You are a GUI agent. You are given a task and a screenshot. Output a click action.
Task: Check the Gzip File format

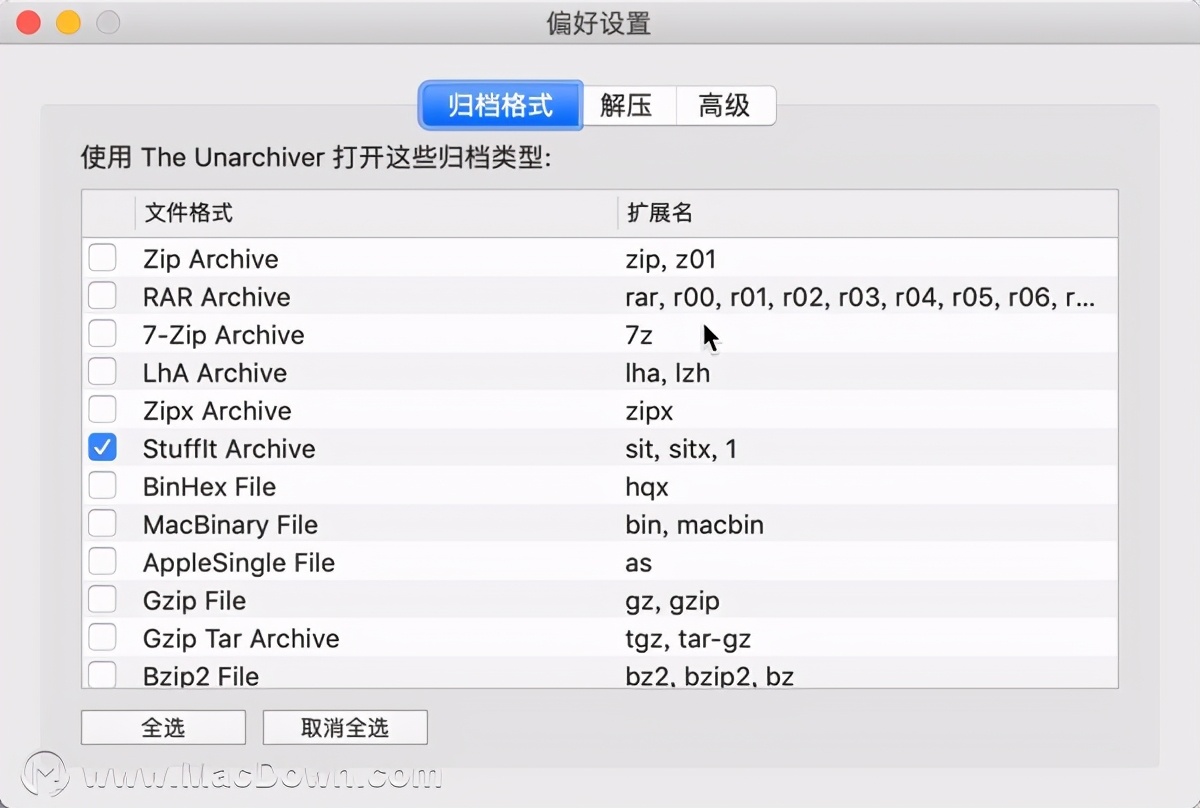point(102,599)
